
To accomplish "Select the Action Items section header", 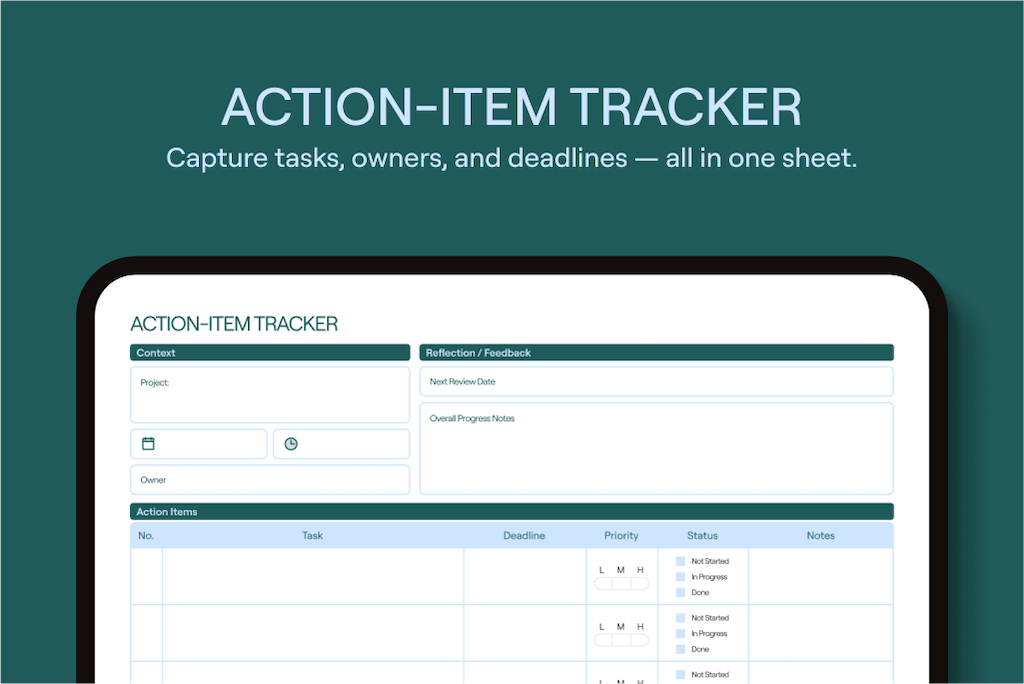I will coord(511,512).
